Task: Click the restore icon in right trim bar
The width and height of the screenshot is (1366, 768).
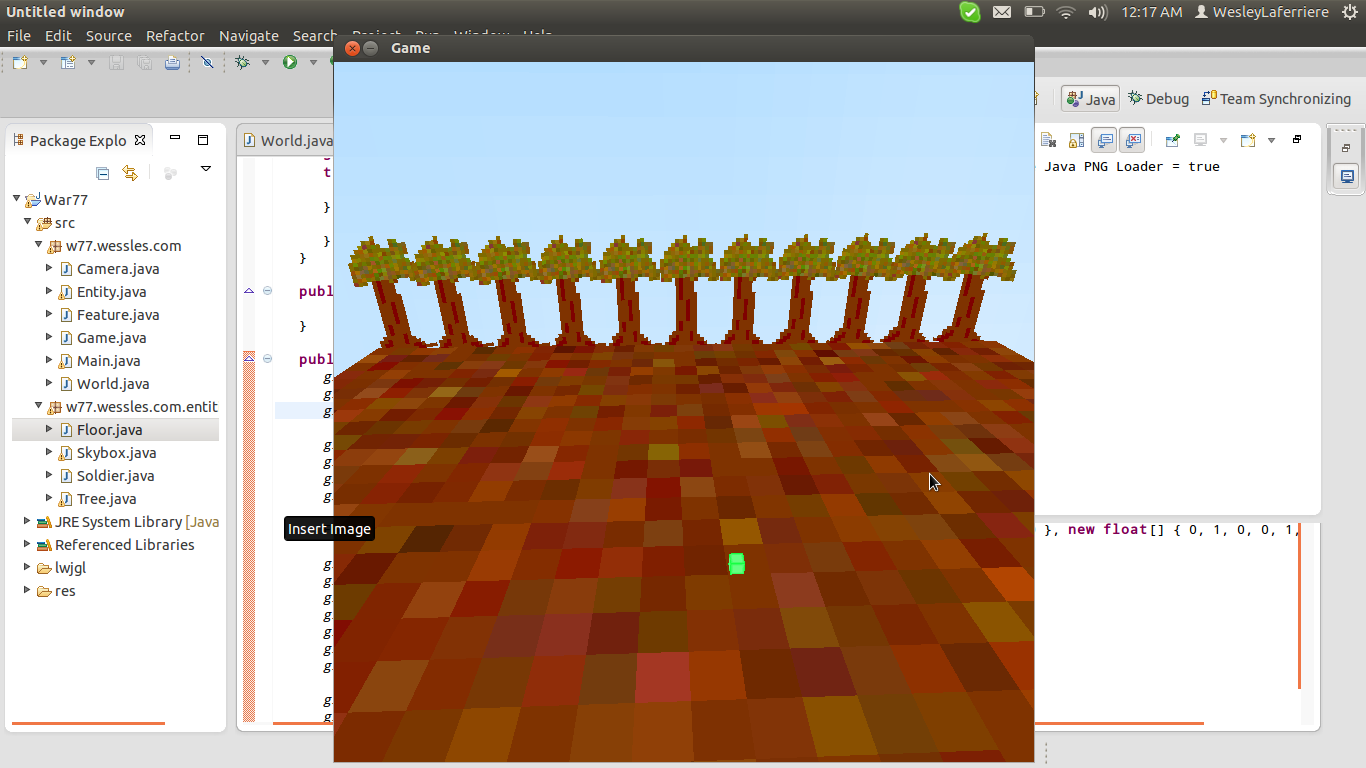Action: coord(1346,148)
